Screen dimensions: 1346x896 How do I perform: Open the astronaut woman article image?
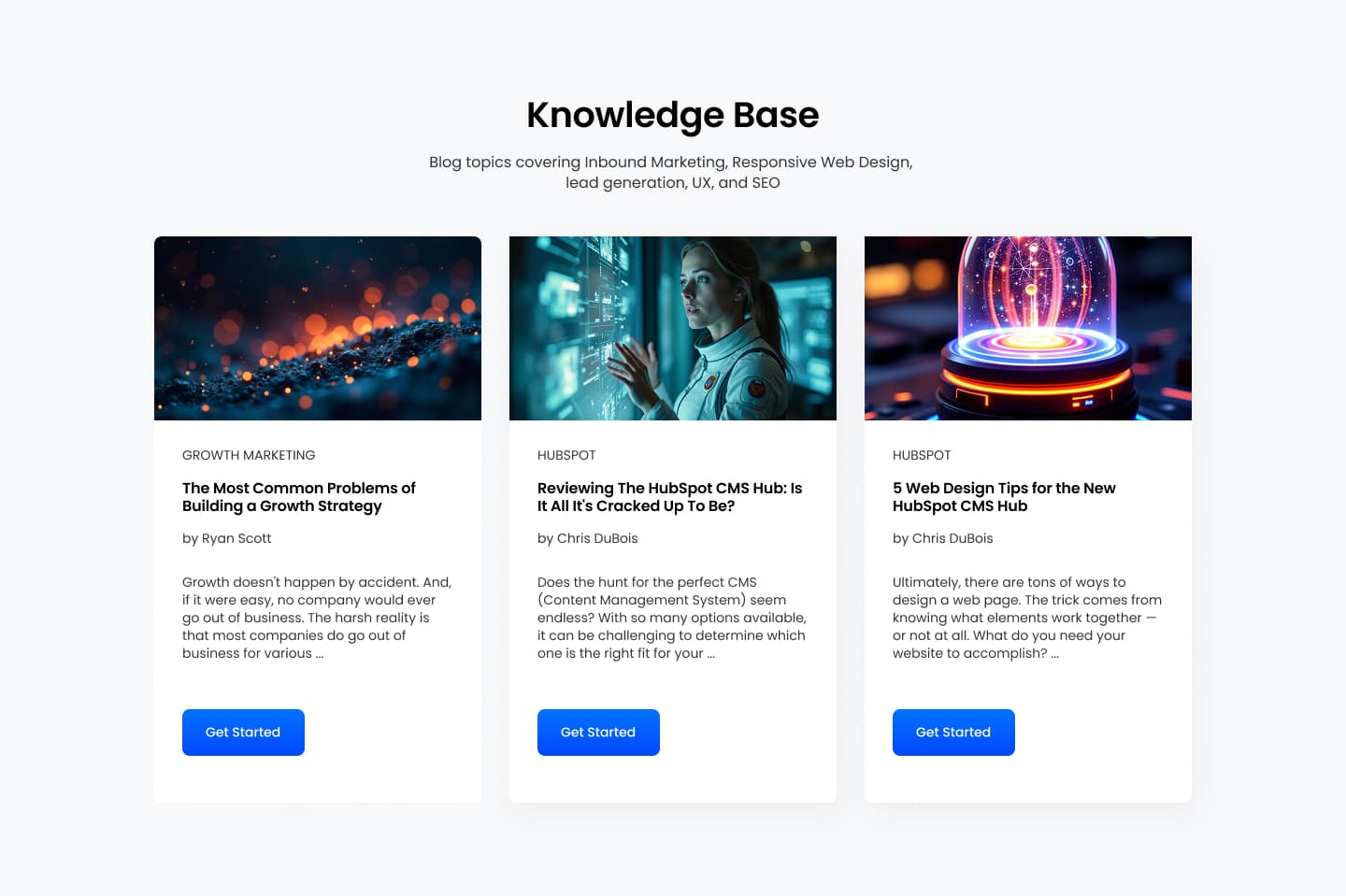click(673, 328)
